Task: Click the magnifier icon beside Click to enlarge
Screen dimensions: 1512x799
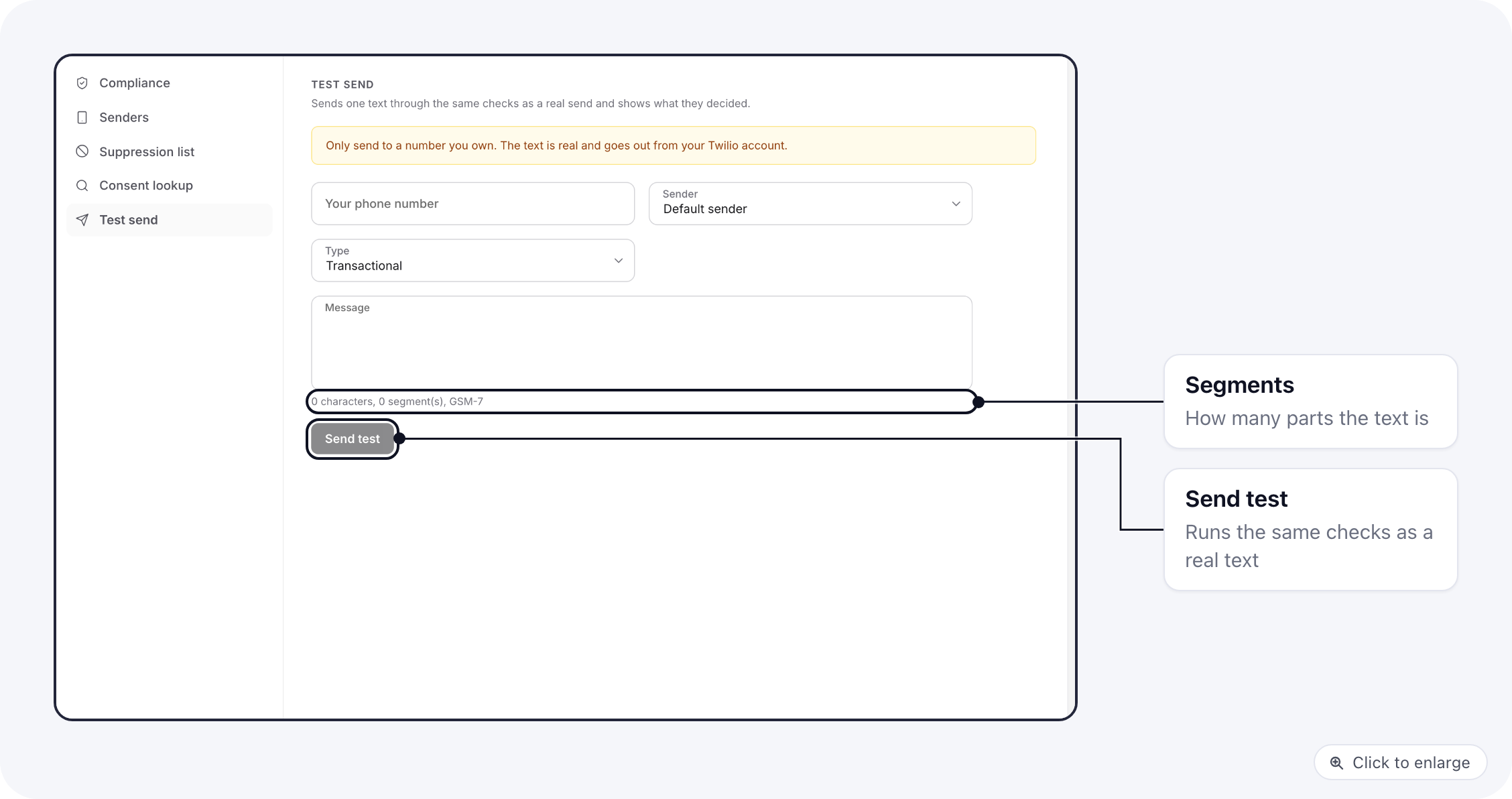Action: click(x=1336, y=763)
